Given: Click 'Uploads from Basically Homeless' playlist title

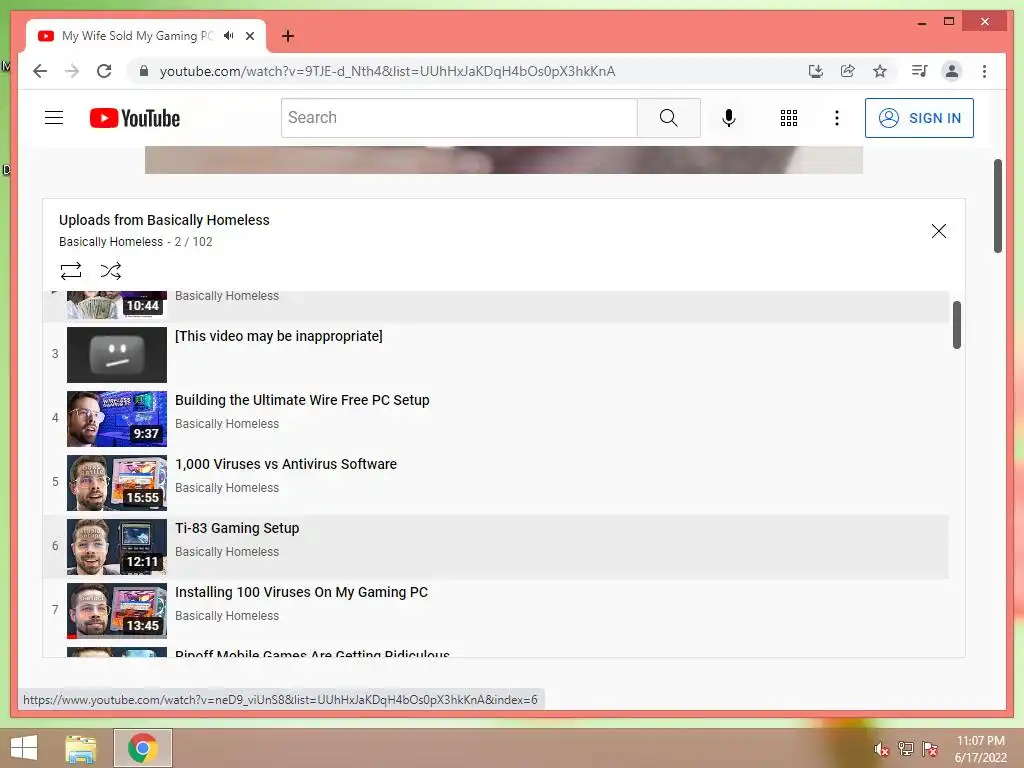Looking at the screenshot, I should pyautogui.click(x=164, y=220).
